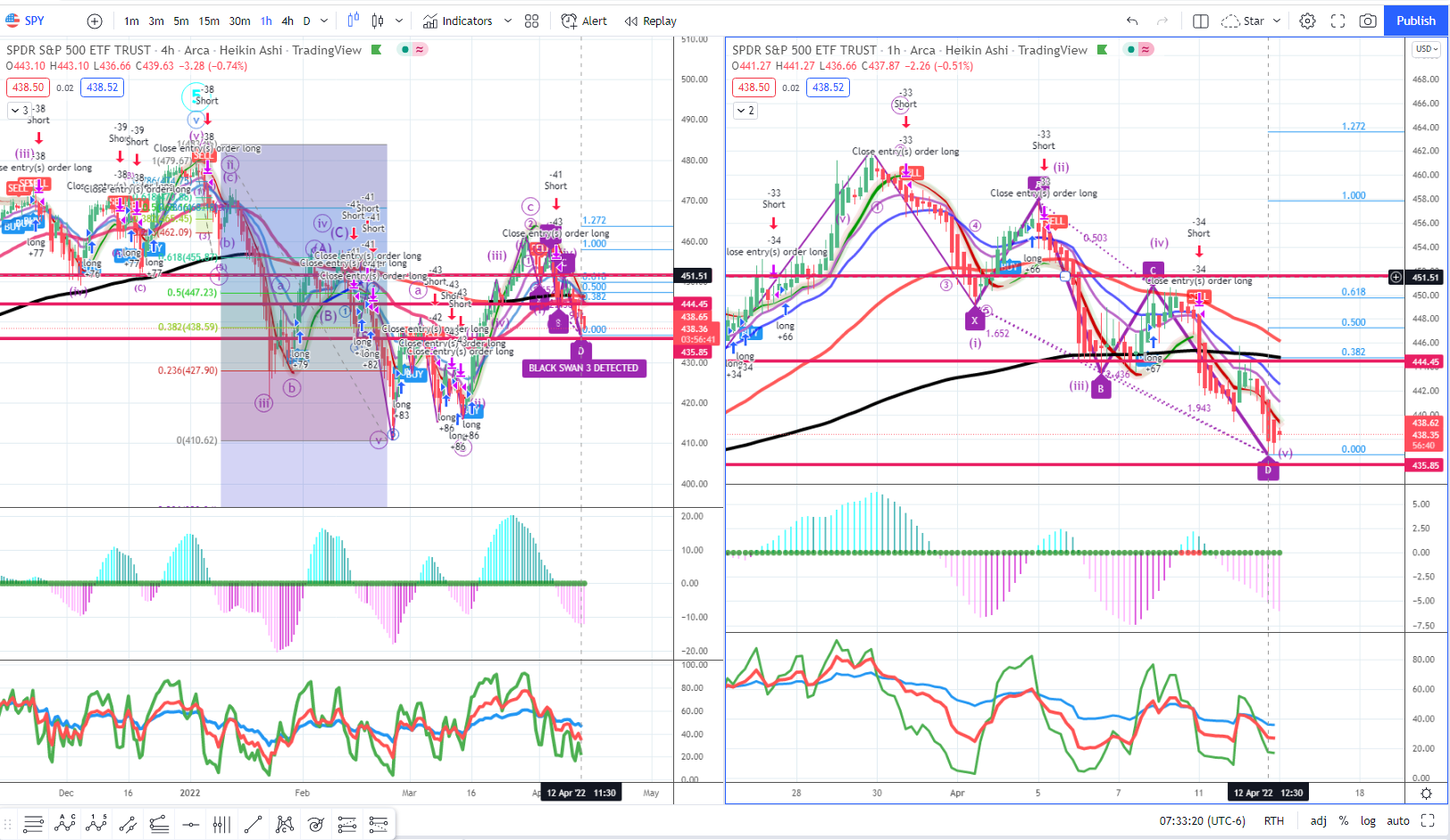
Task: Select the vertical bars tool in drawing toolbar
Action: click(221, 824)
